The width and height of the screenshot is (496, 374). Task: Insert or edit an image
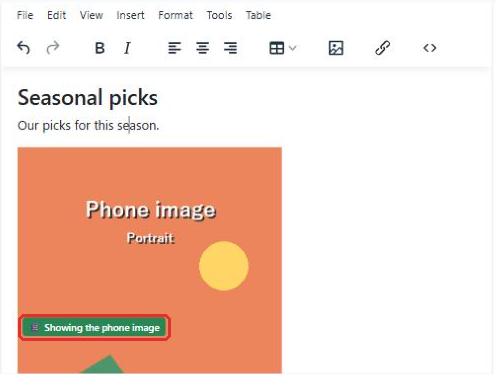point(336,48)
